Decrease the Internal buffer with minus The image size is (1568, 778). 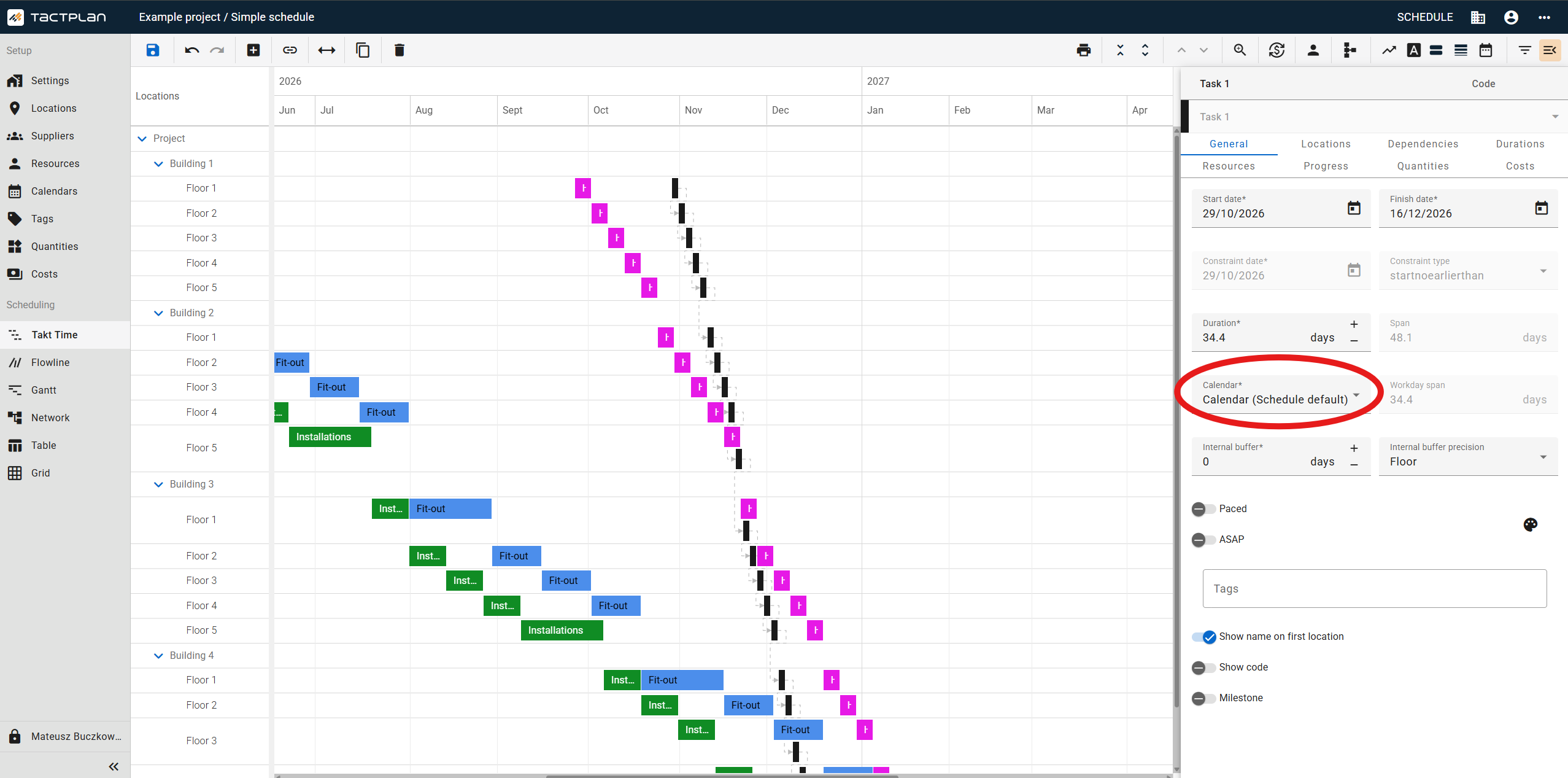click(x=1354, y=465)
